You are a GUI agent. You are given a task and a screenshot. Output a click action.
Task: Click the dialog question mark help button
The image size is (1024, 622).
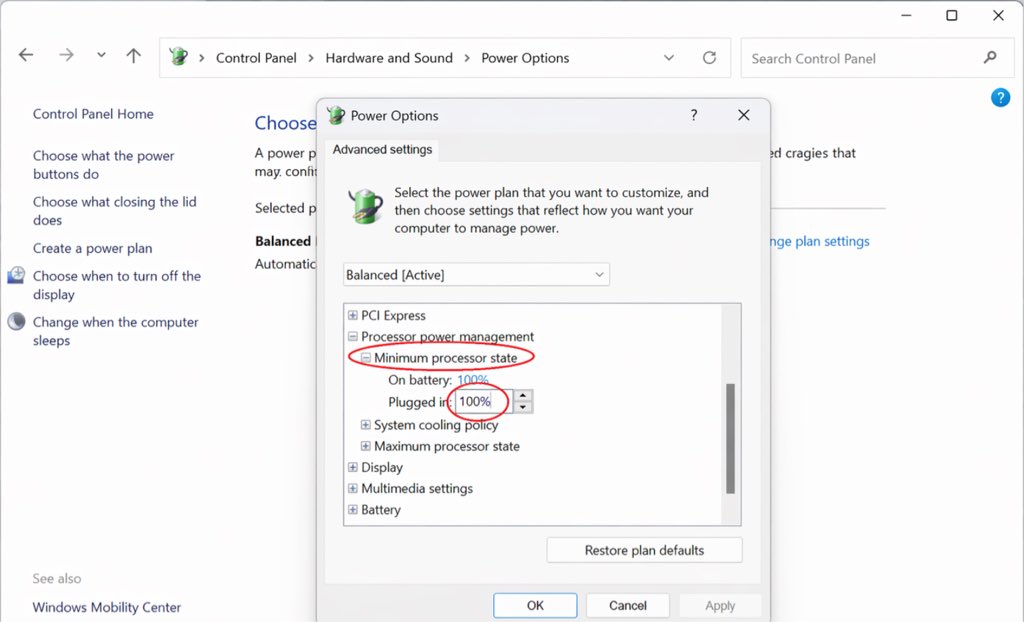coord(694,115)
